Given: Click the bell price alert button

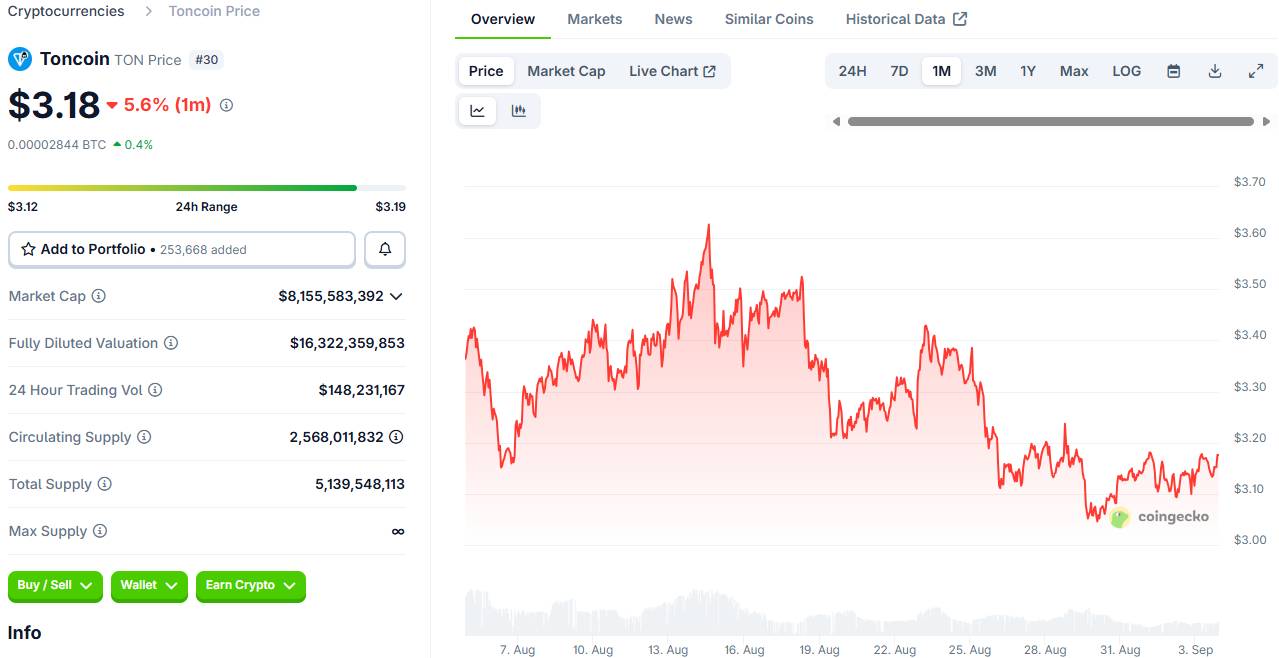Looking at the screenshot, I should pos(385,249).
